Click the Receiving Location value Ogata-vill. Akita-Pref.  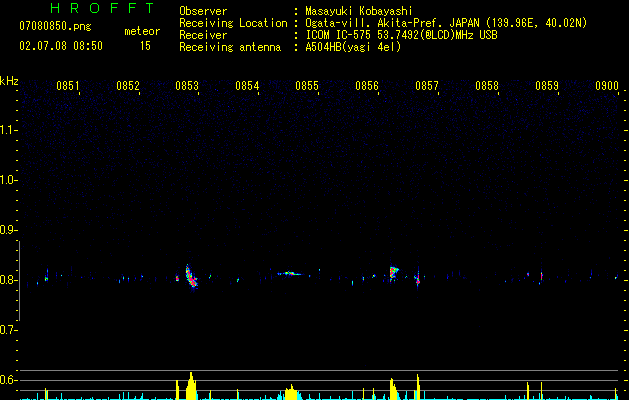(375, 23)
